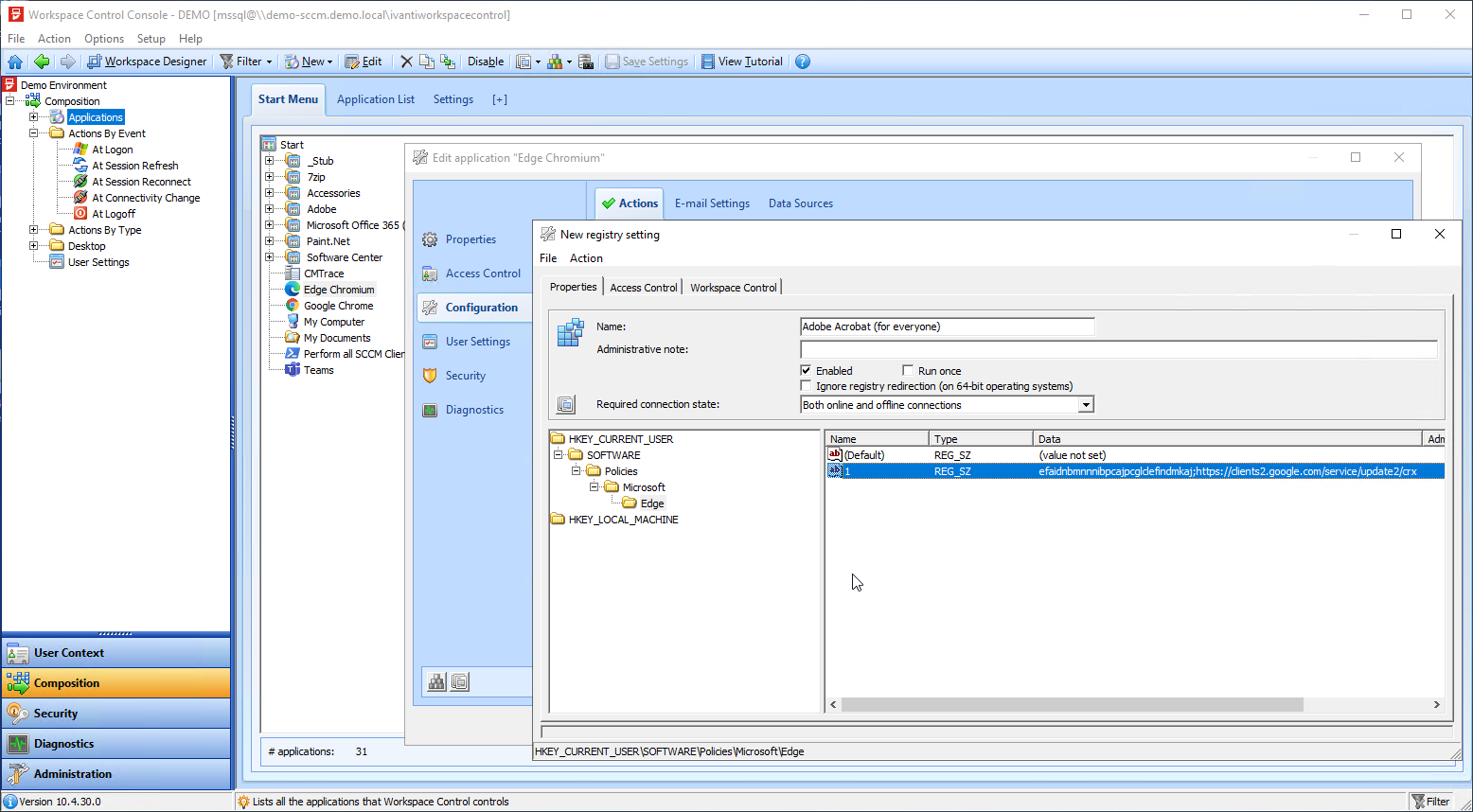The height and width of the screenshot is (812, 1473).
Task: Open Workspace Designer from toolbar
Action: tap(147, 62)
